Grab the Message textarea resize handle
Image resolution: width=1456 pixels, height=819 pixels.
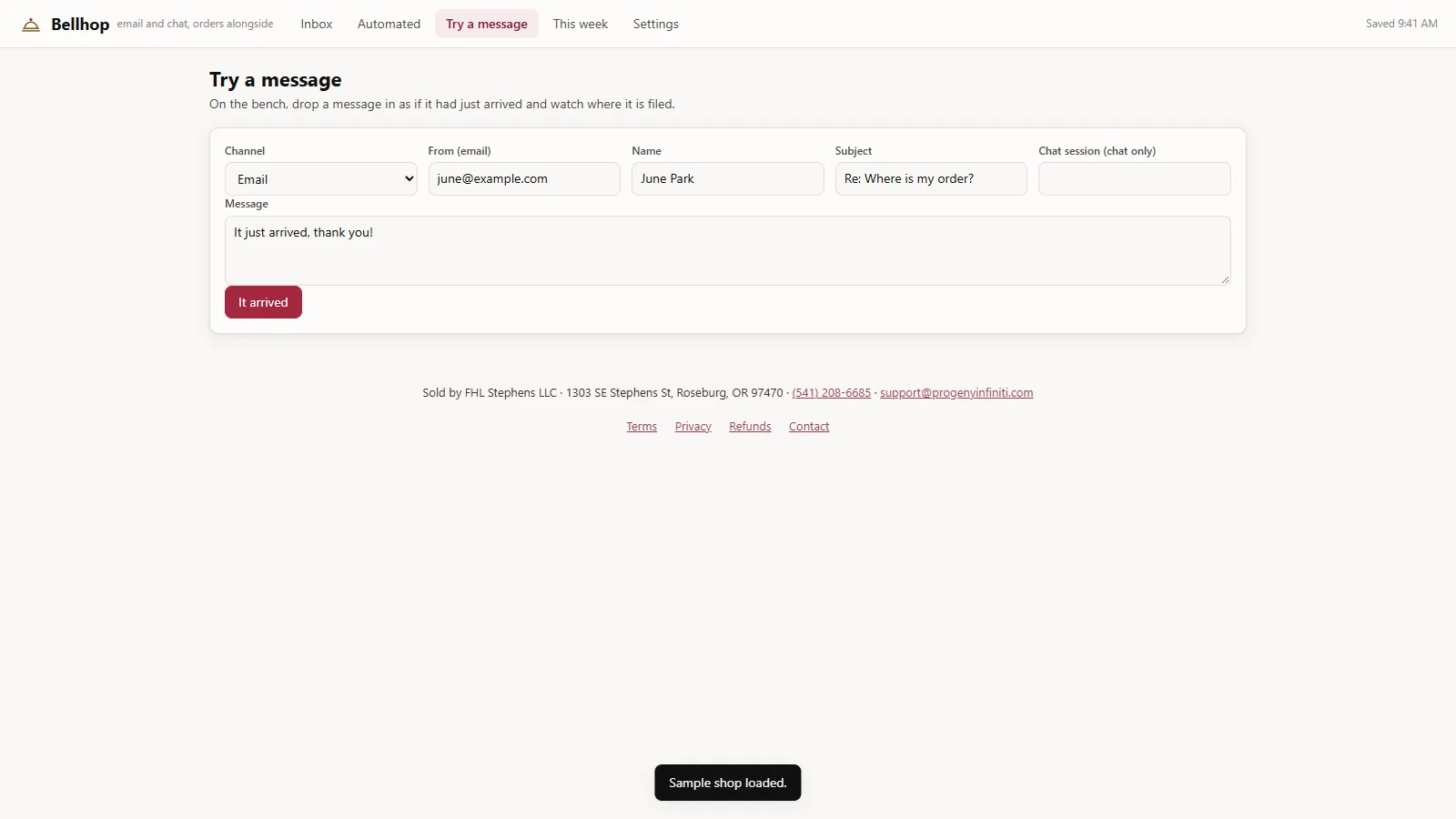pos(1225,279)
